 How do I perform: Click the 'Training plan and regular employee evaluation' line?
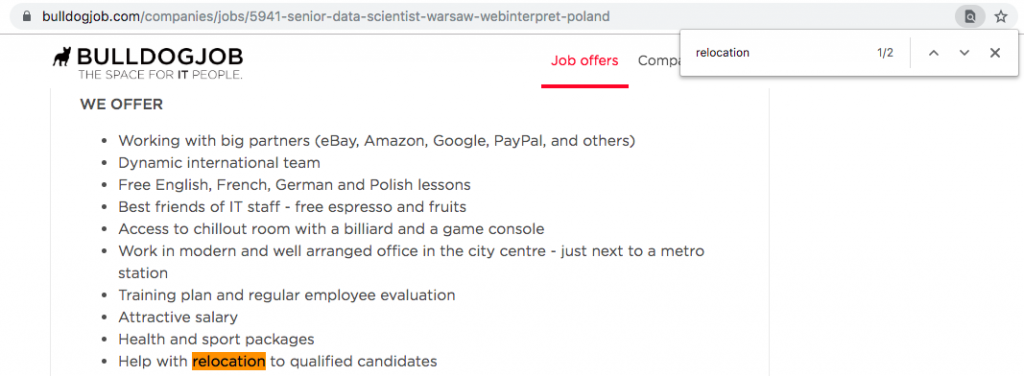click(x=287, y=295)
